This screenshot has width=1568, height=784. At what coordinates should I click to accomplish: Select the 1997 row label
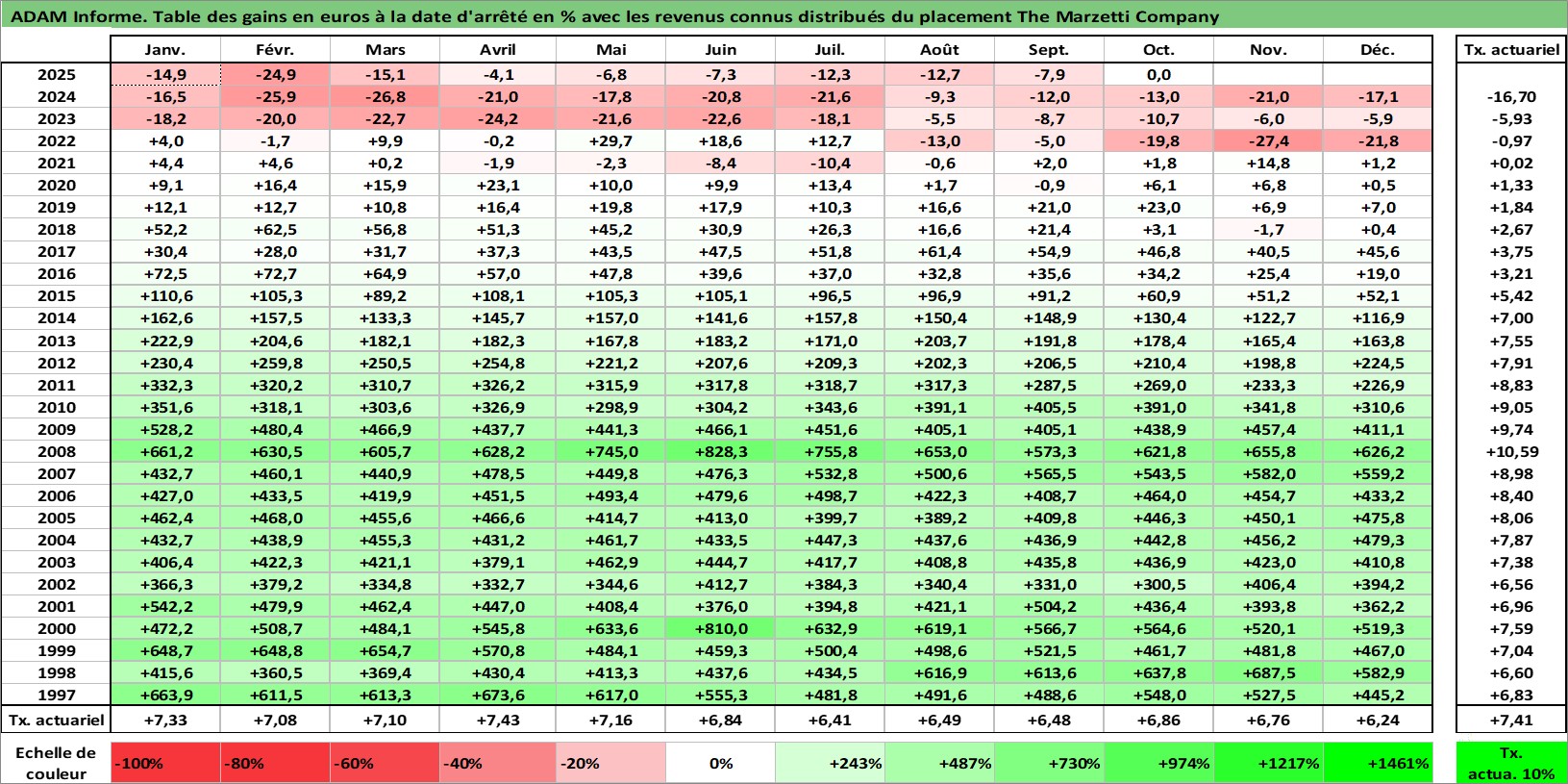56,695
